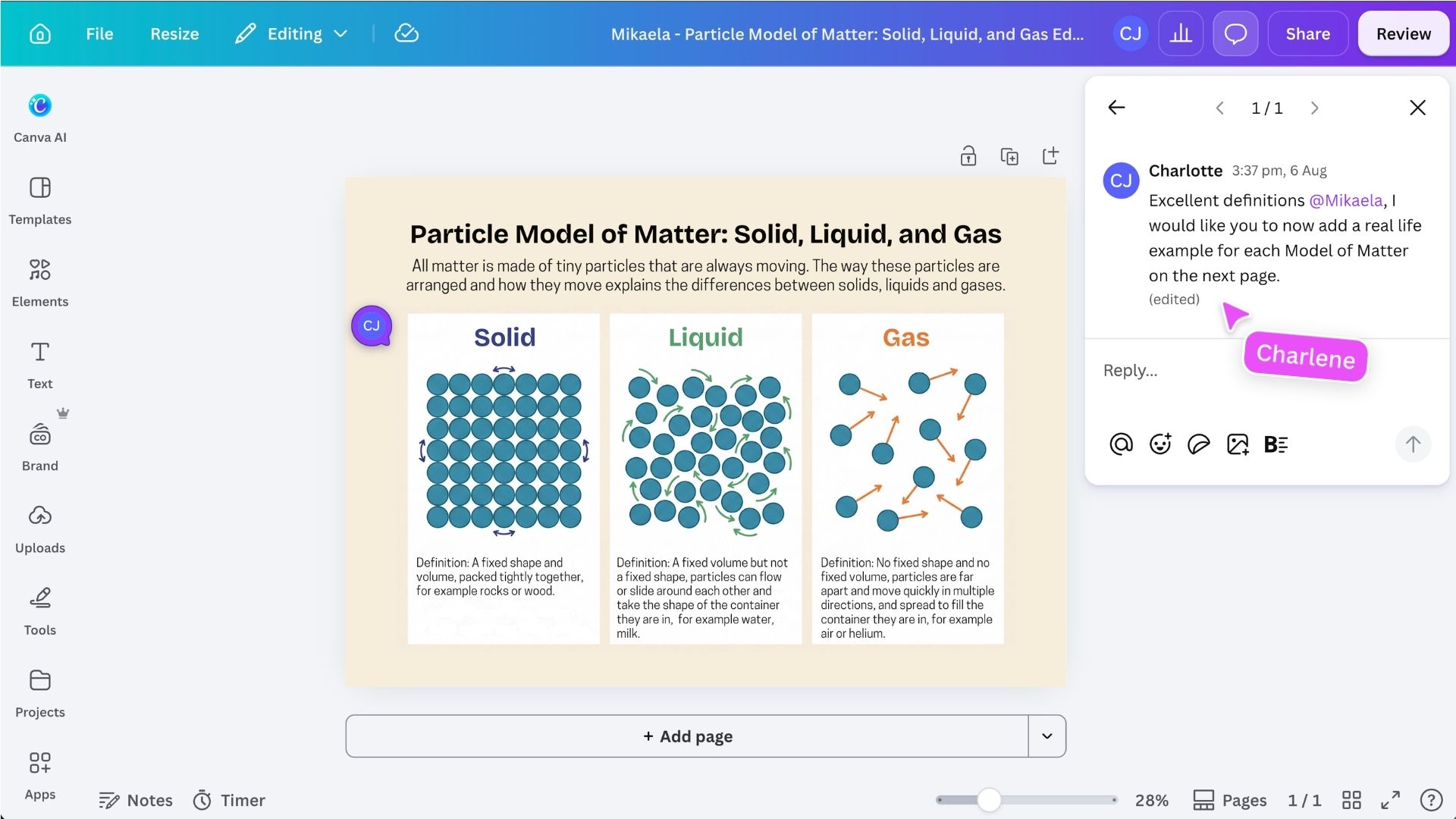Expand the Editing mode dropdown
This screenshot has height=819, width=1456.
coord(292,34)
